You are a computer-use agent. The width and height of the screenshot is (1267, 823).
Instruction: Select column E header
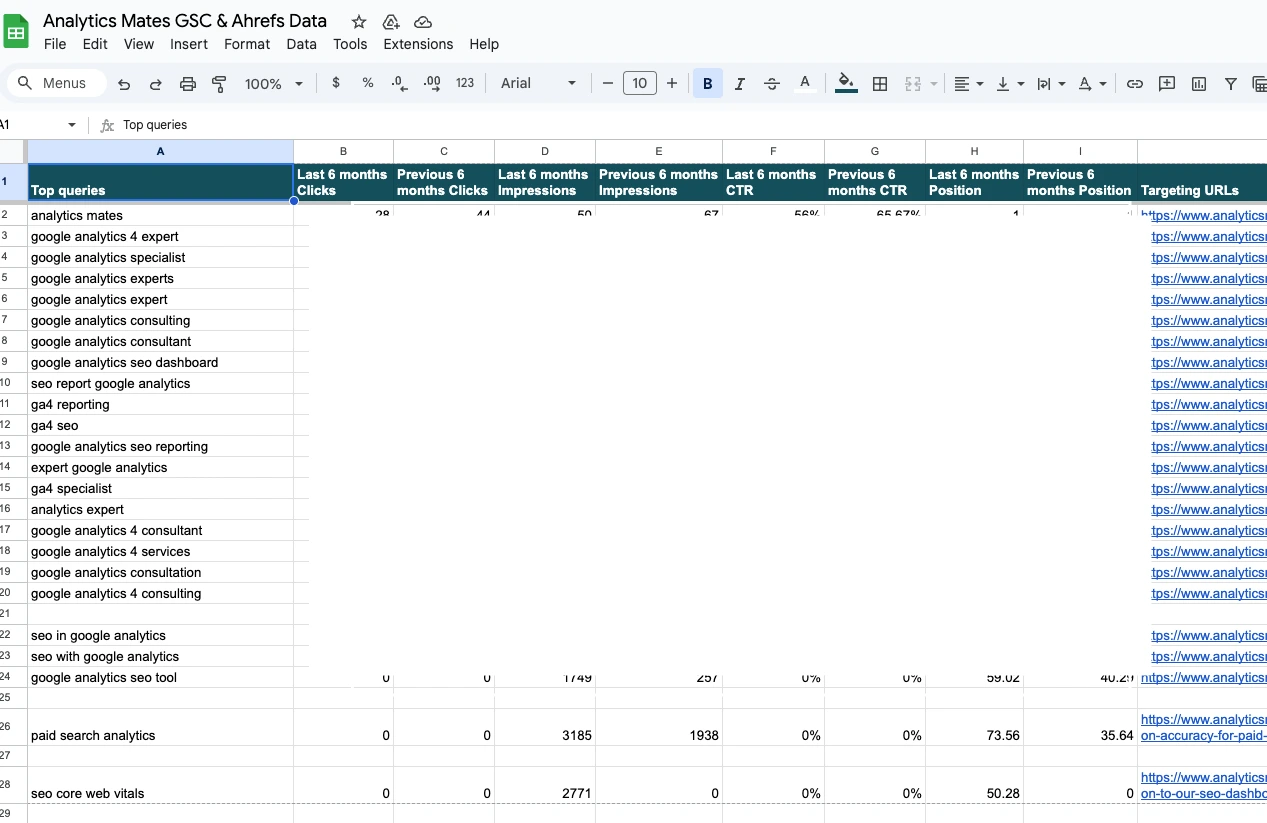click(659, 151)
